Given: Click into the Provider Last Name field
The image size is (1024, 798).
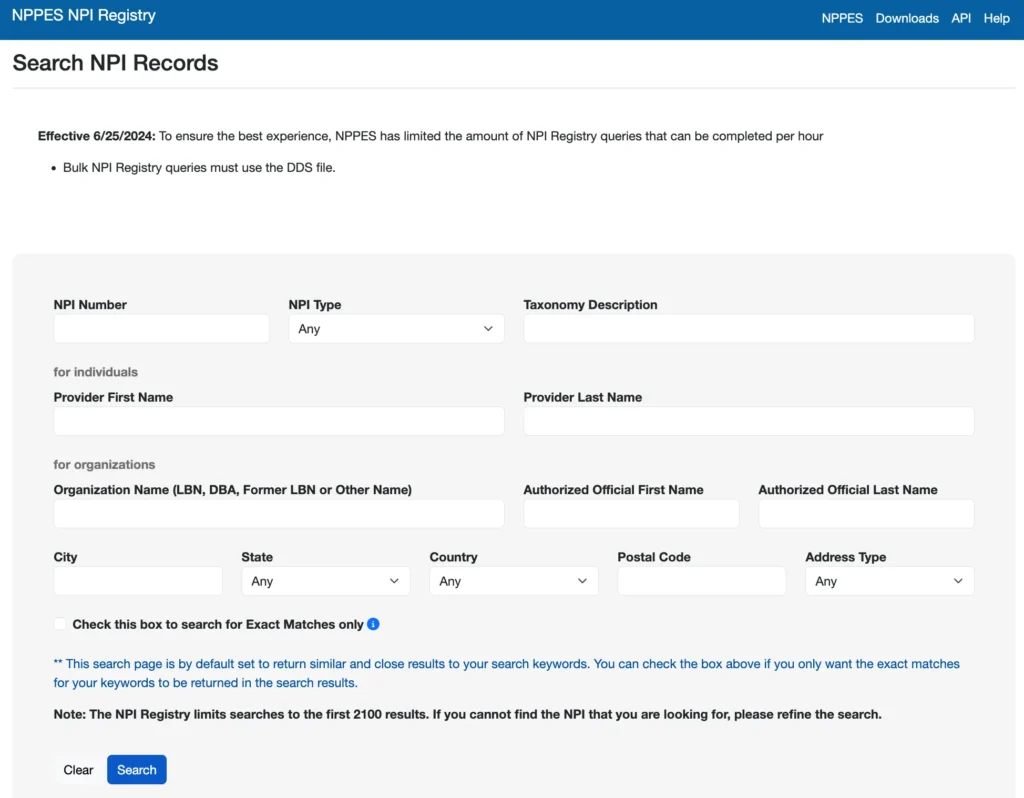Looking at the screenshot, I should [748, 421].
